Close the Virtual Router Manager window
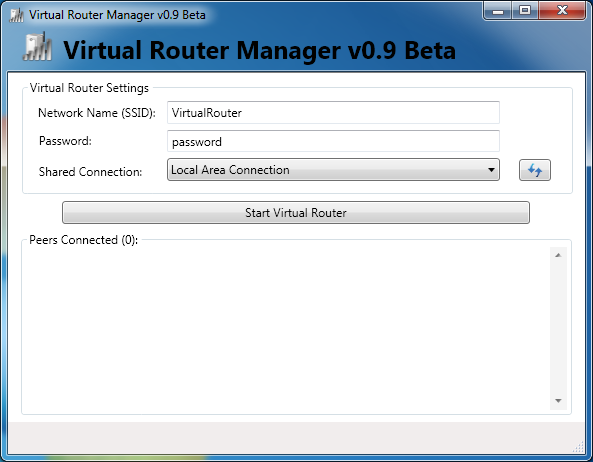The height and width of the screenshot is (462, 593). click(x=562, y=11)
